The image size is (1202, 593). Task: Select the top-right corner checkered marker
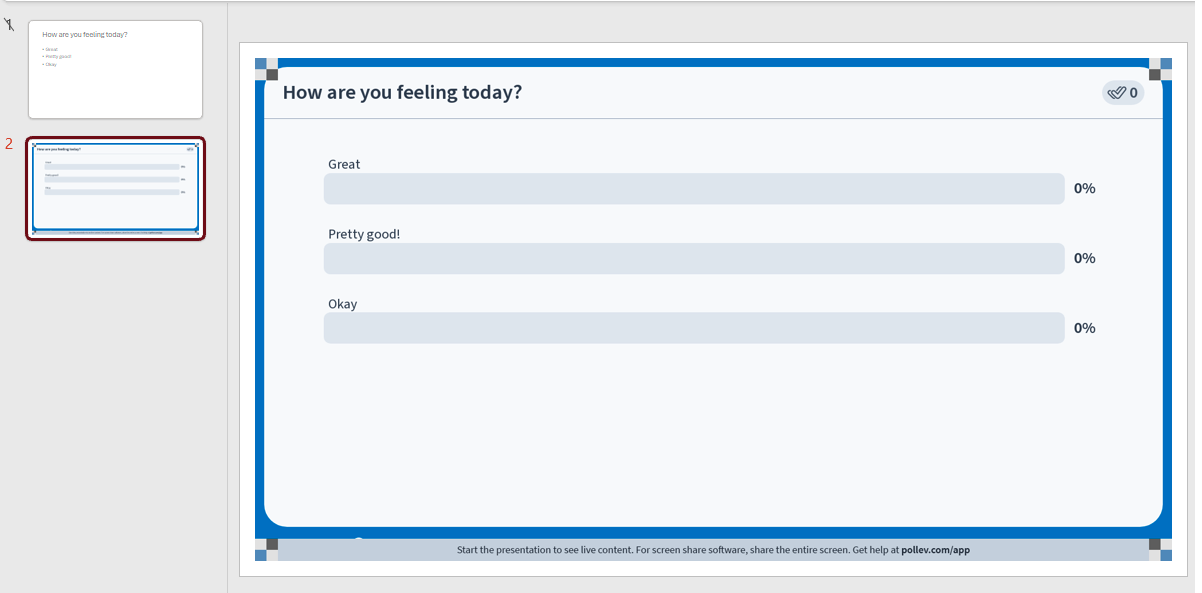tap(1160, 69)
